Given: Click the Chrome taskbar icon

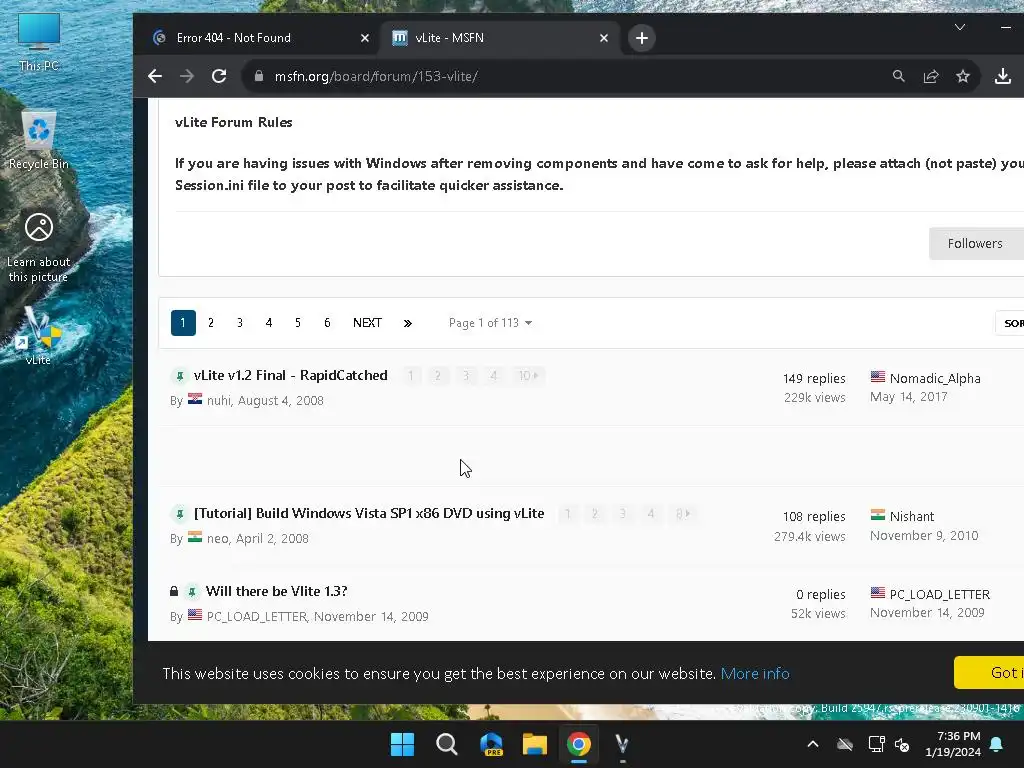Looking at the screenshot, I should (579, 744).
